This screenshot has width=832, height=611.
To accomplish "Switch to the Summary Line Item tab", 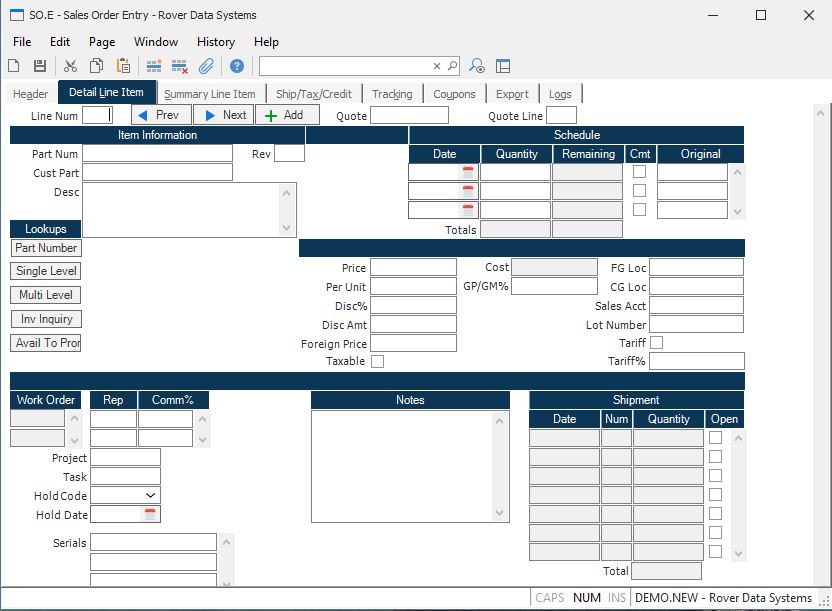I will [209, 94].
